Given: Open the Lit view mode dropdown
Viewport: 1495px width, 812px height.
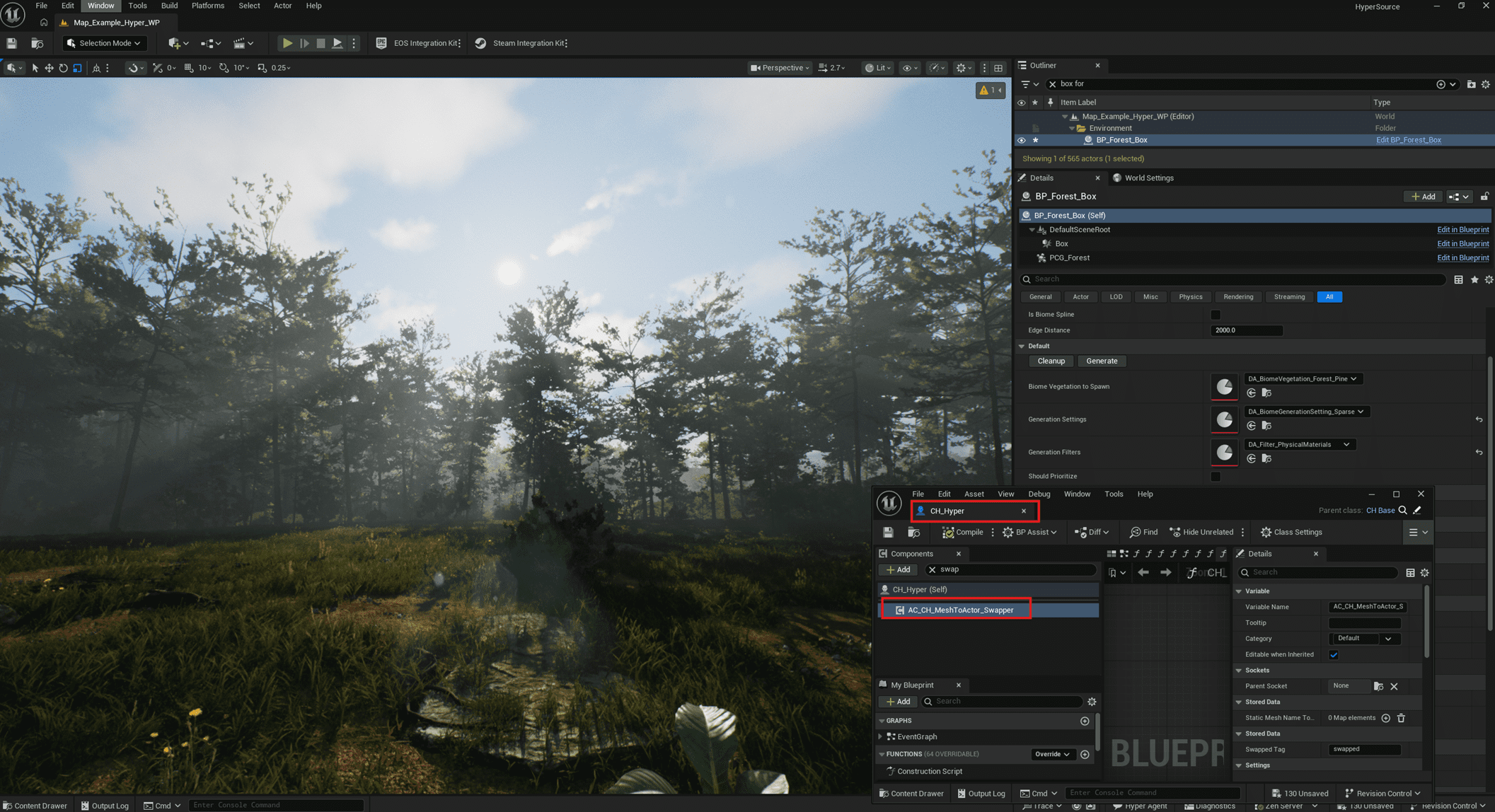Looking at the screenshot, I should 878,68.
